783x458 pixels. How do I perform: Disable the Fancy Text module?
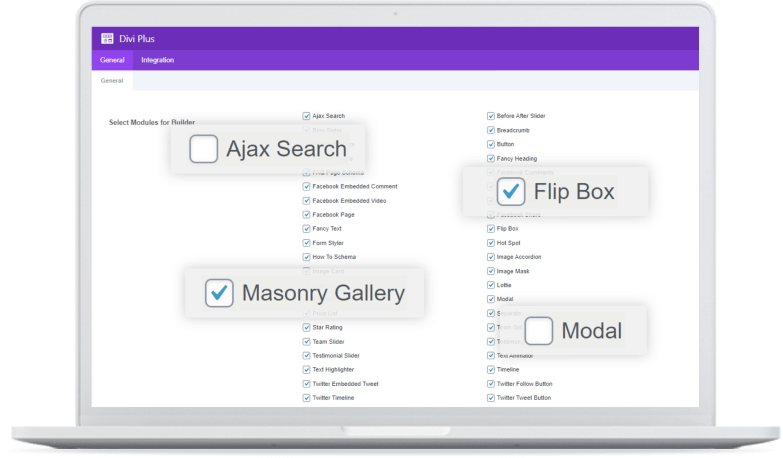[x=306, y=228]
